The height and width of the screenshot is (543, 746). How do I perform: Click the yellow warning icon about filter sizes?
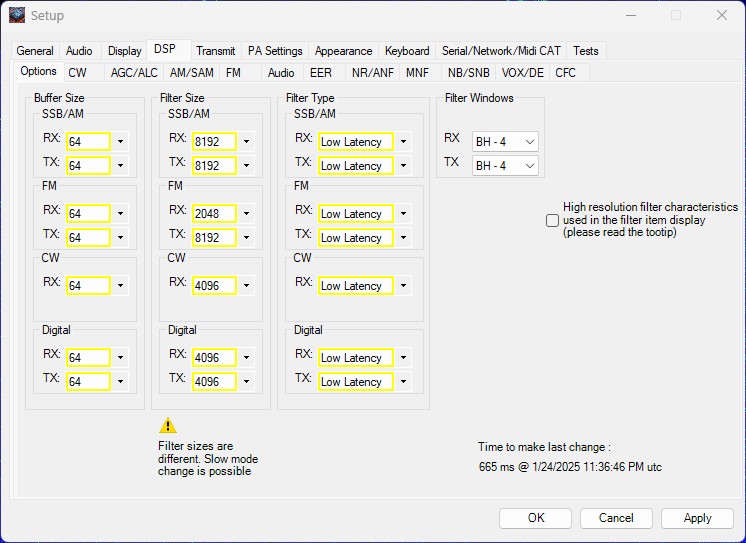168,425
